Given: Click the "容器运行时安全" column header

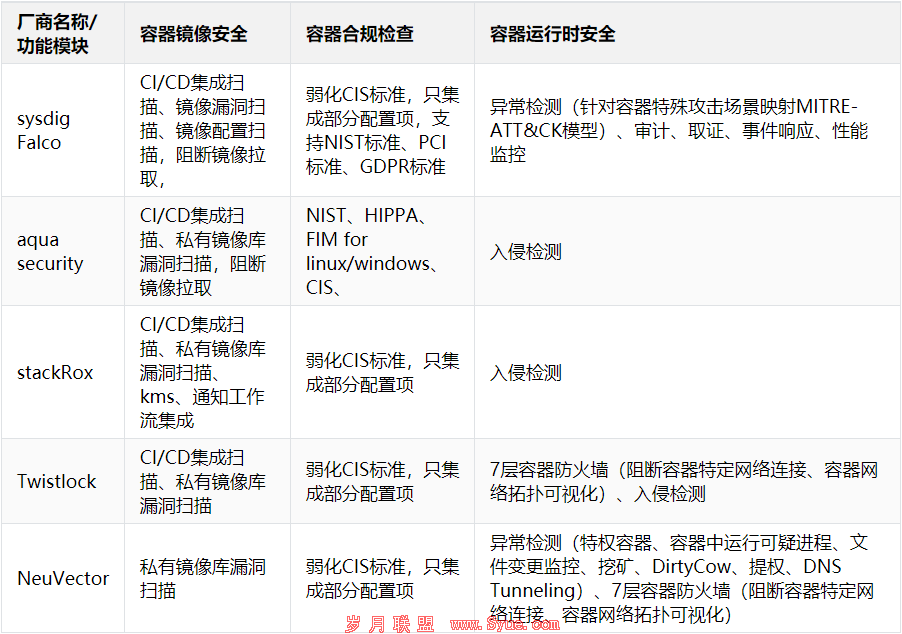Looking at the screenshot, I should pyautogui.click(x=687, y=33).
